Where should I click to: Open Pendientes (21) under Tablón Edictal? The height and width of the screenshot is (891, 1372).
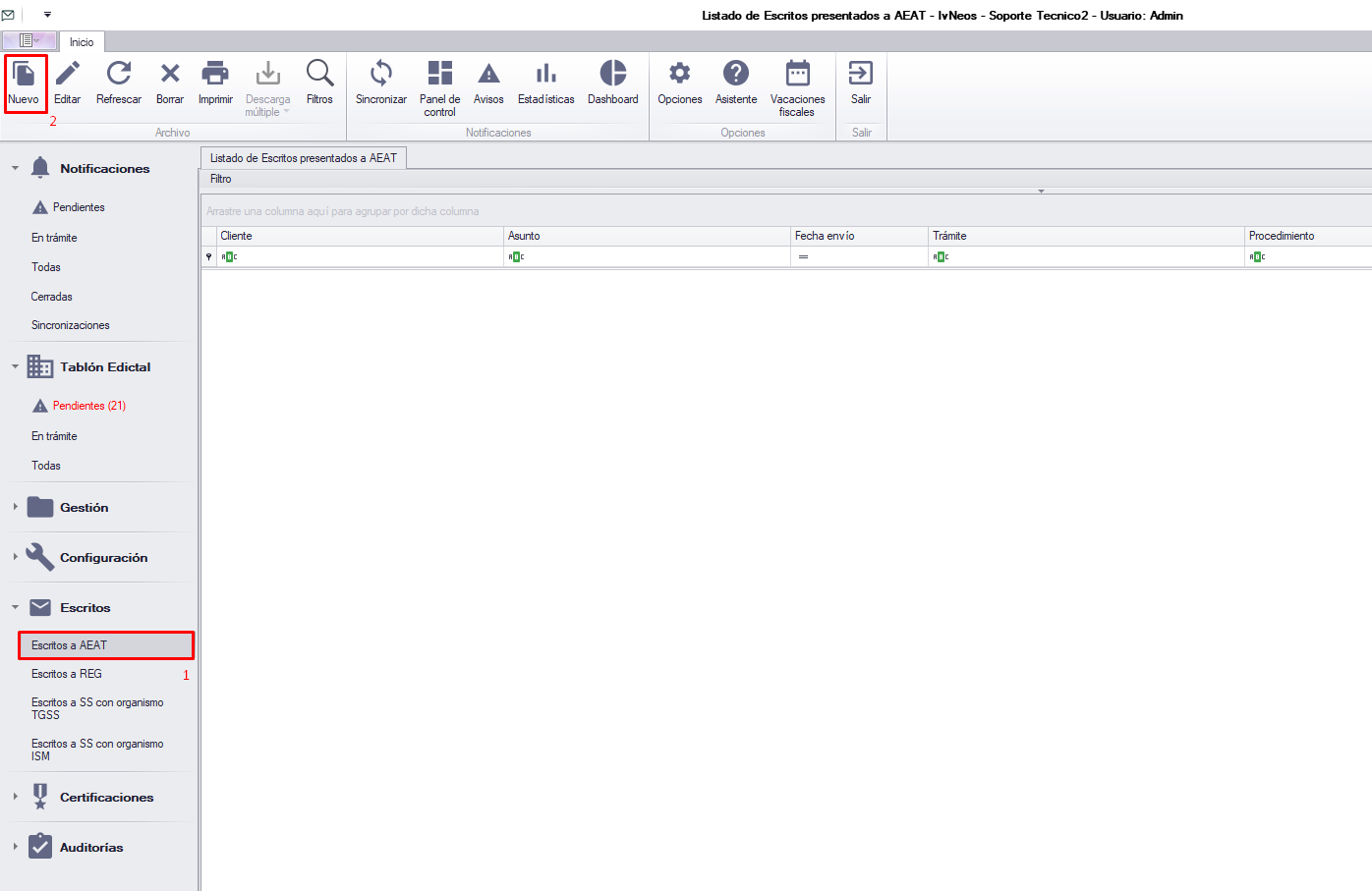coord(88,406)
